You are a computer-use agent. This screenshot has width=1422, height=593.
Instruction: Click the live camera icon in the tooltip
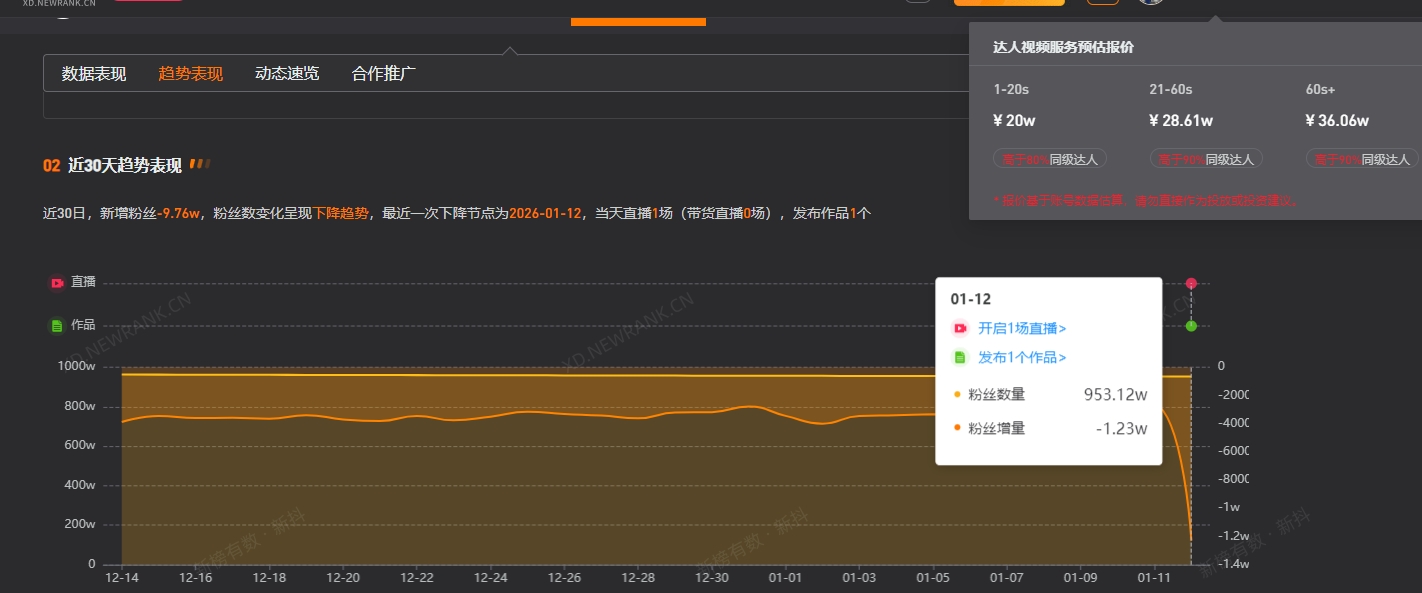[x=960, y=328]
